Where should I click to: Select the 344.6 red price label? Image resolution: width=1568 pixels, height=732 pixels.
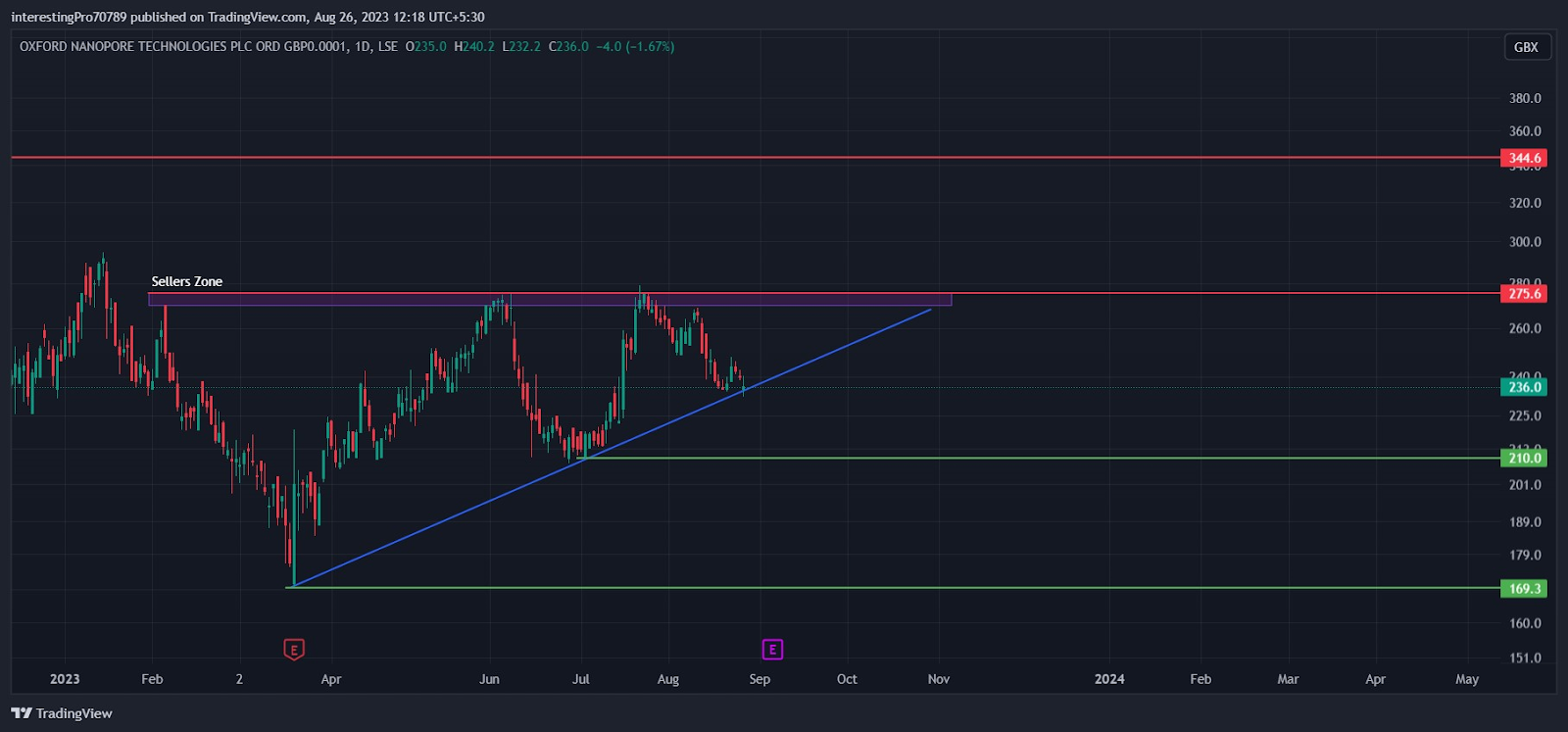pyautogui.click(x=1524, y=158)
